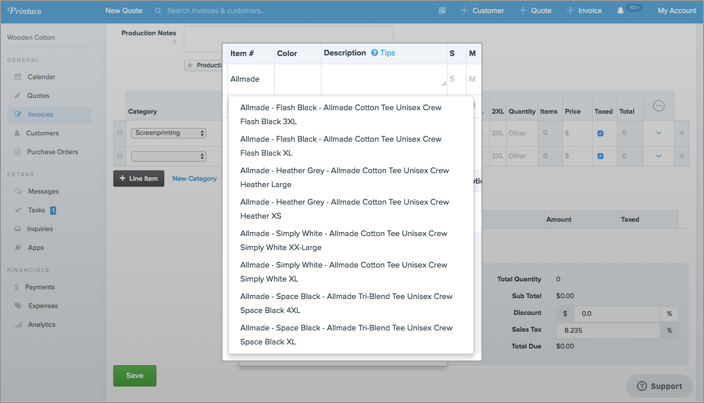The width and height of the screenshot is (704, 403).
Task: Toggle Taxed checkbox on Screenprinting row
Action: (600, 133)
